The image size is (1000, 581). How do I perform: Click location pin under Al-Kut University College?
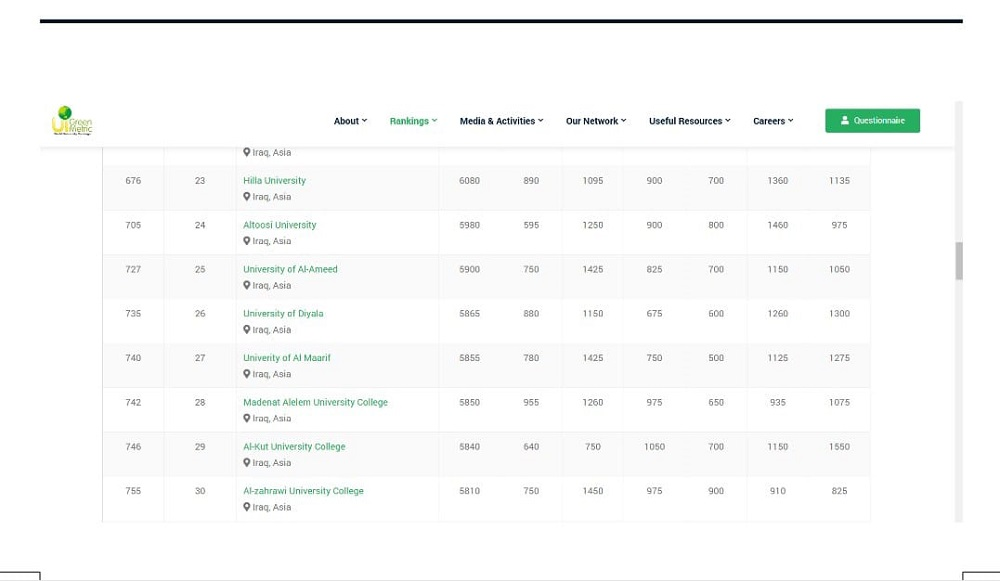pyautogui.click(x=247, y=463)
